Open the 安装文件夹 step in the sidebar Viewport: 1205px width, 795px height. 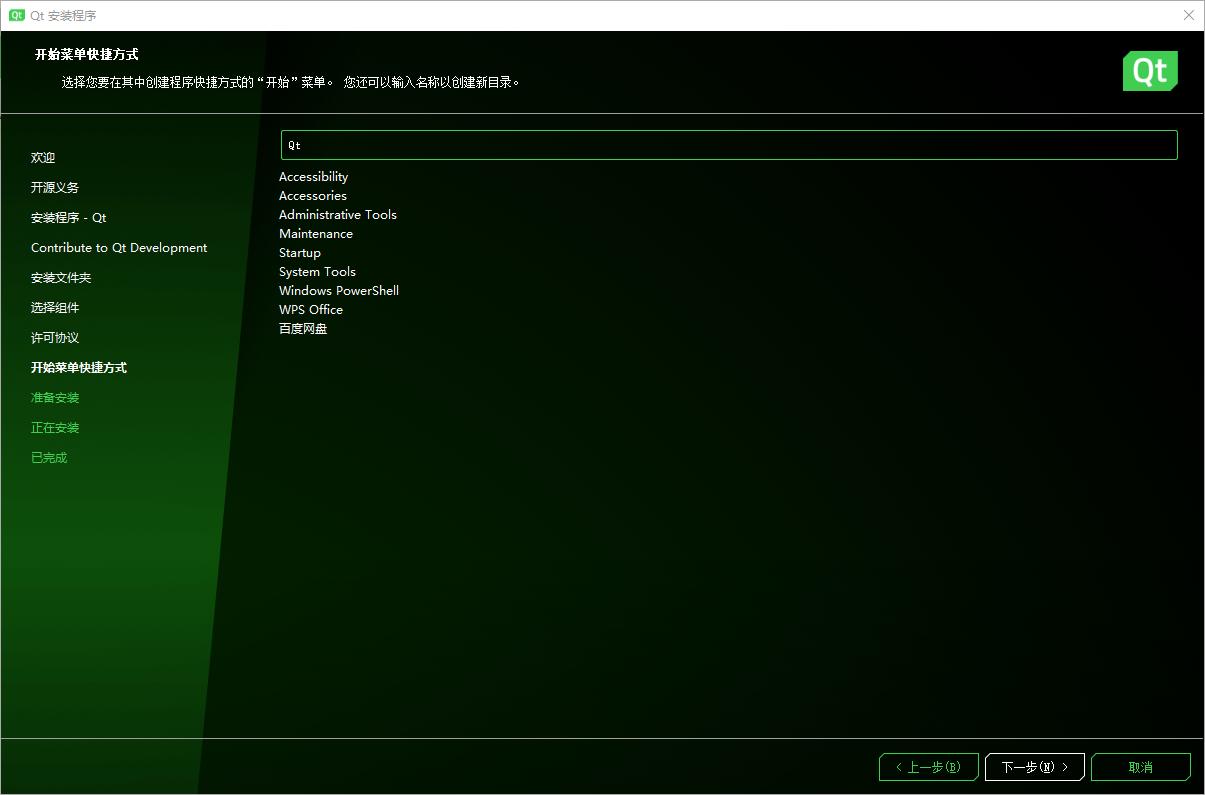click(x=60, y=277)
